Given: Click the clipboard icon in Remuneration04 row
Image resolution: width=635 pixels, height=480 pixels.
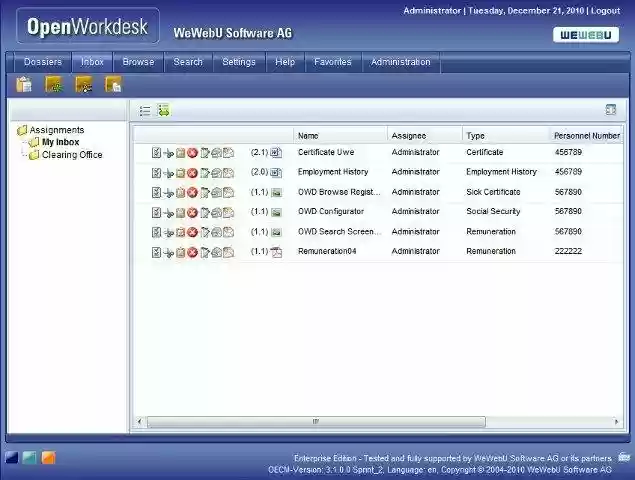Looking at the screenshot, I should [x=181, y=252].
